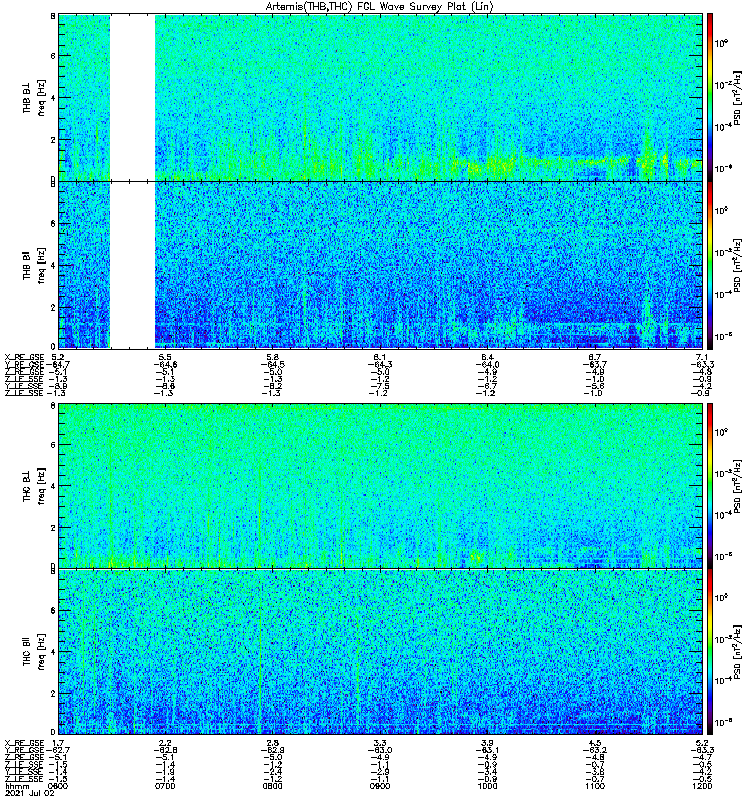Viewport: 750px width, 800px height.
Task: Click the PSD [nT²/Hz] label of THC B∥ panel
Action: tap(737, 652)
